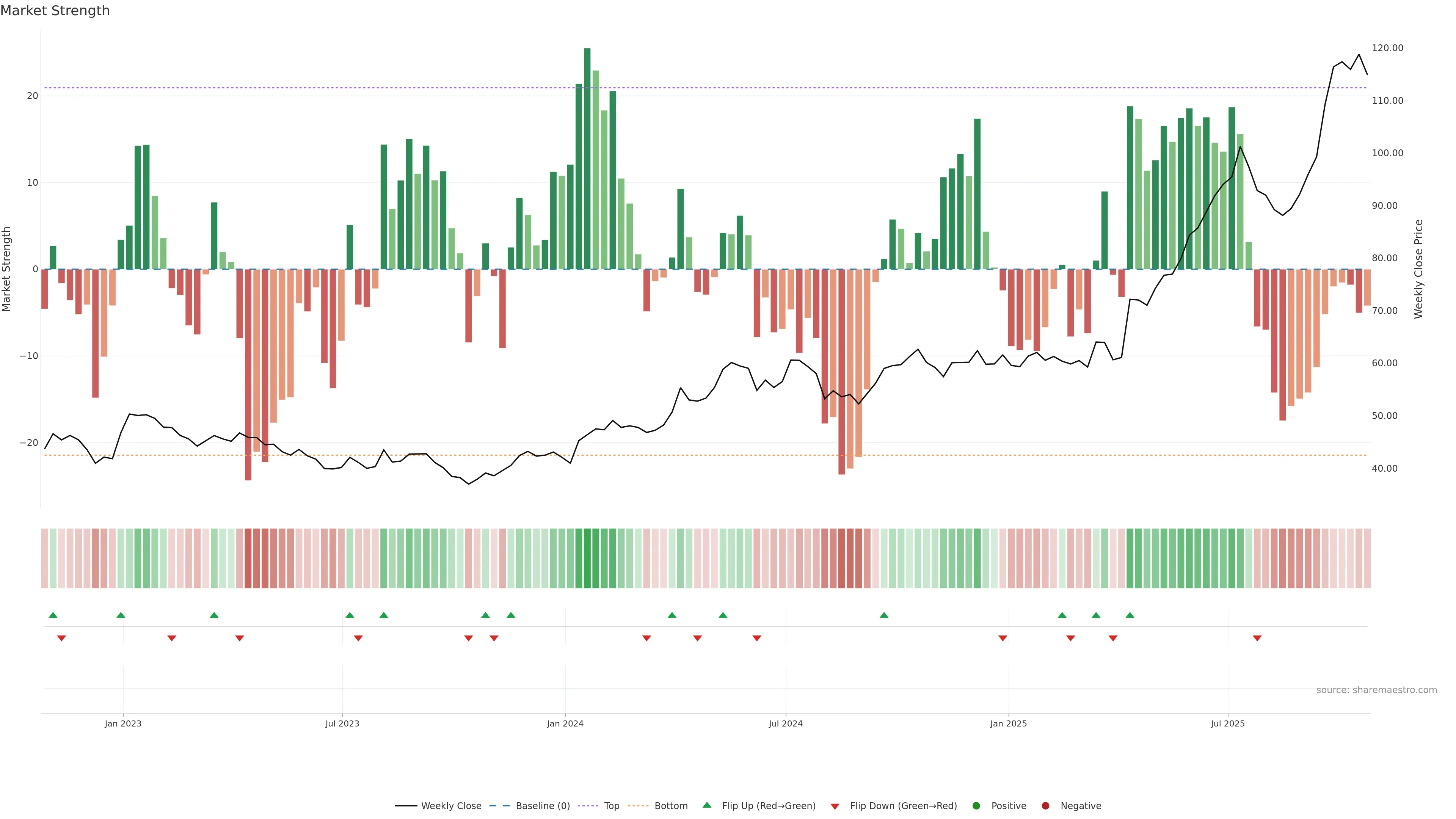Click the Positive green circle legend icon

[976, 805]
